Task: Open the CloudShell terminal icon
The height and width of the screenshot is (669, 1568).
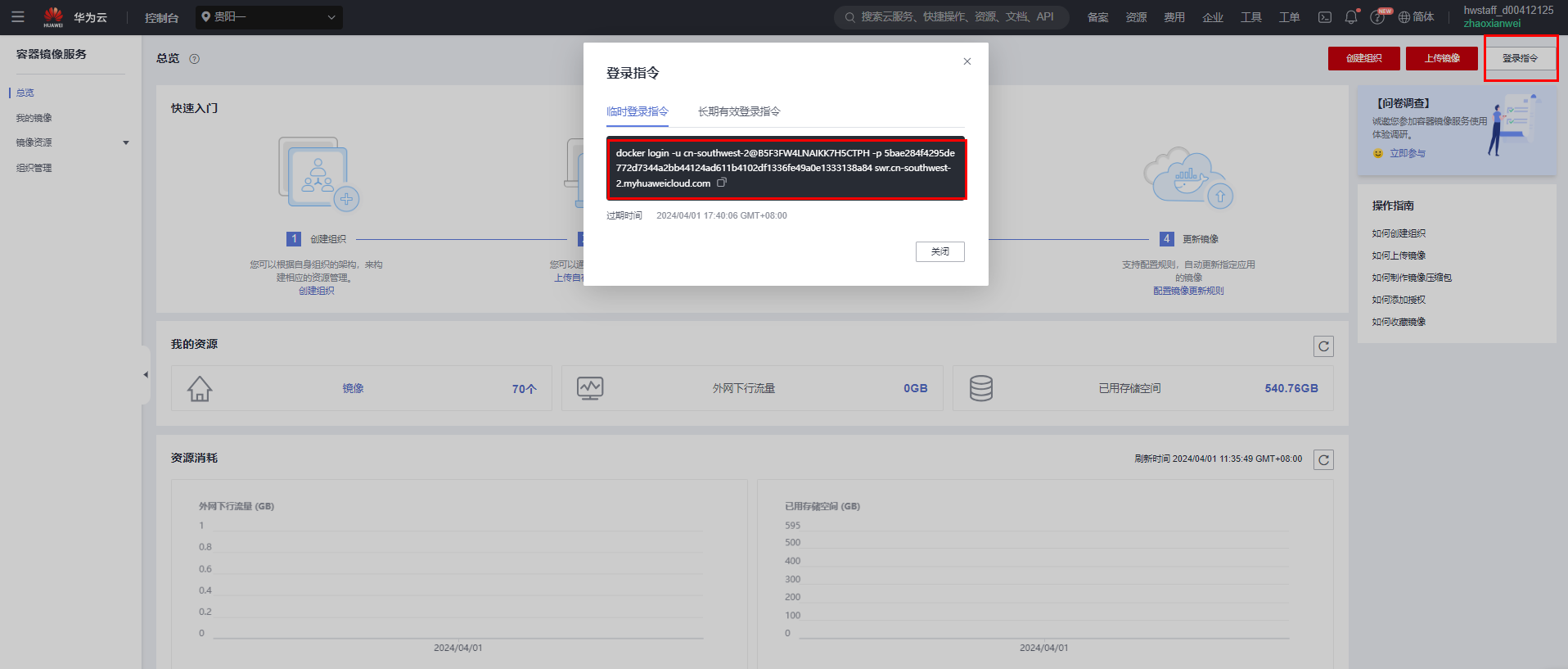Action: (x=1325, y=17)
